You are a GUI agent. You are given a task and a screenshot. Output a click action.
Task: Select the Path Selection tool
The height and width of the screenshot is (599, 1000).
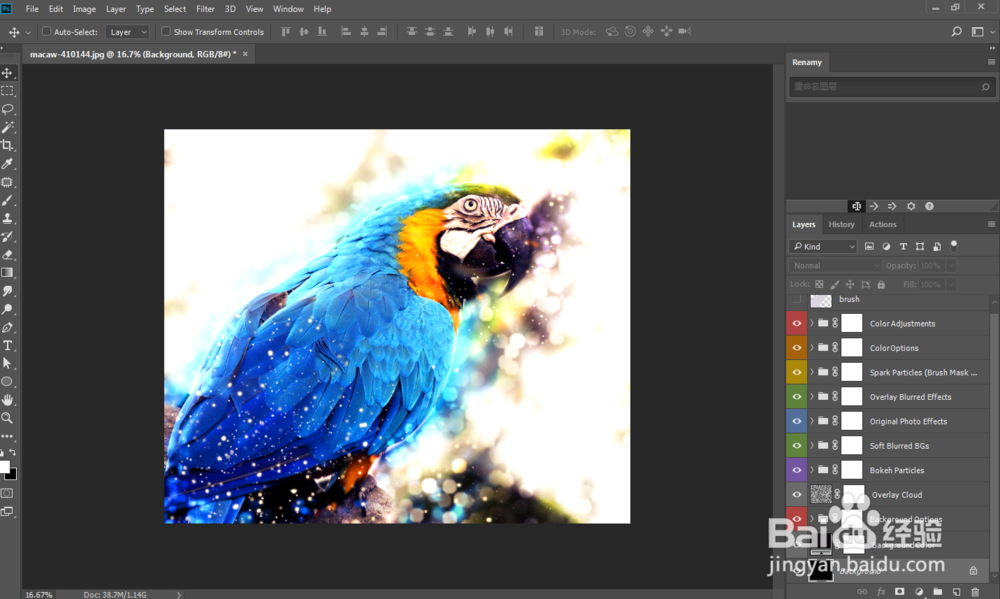tap(8, 364)
